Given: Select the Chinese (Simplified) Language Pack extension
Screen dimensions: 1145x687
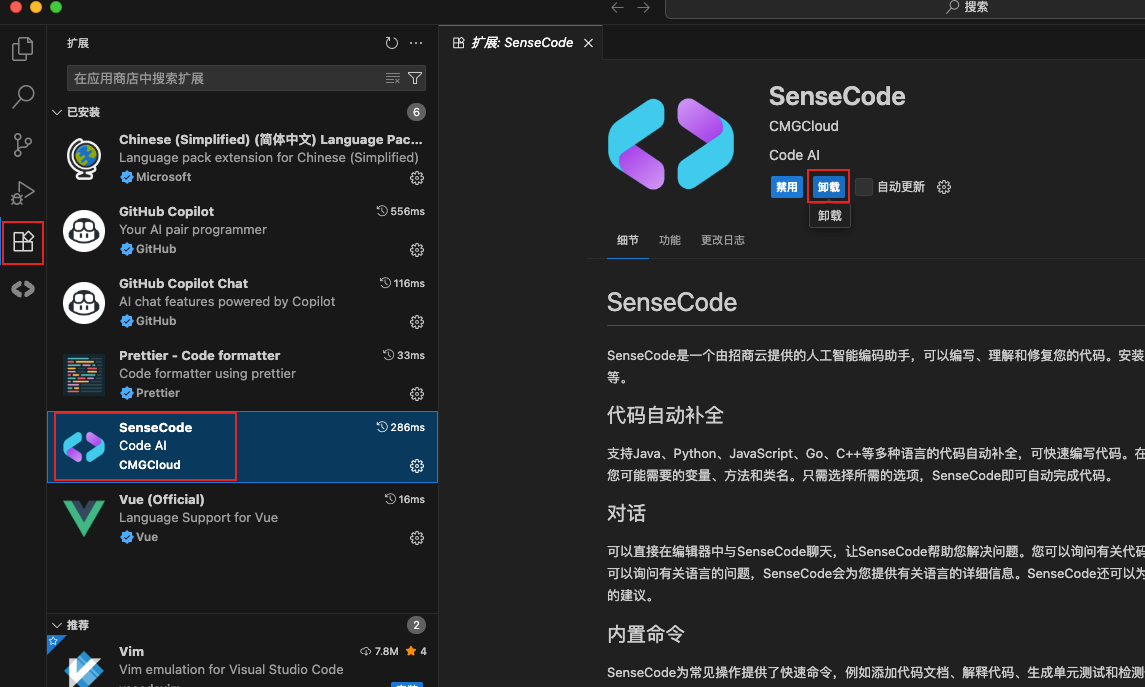Looking at the screenshot, I should click(242, 158).
